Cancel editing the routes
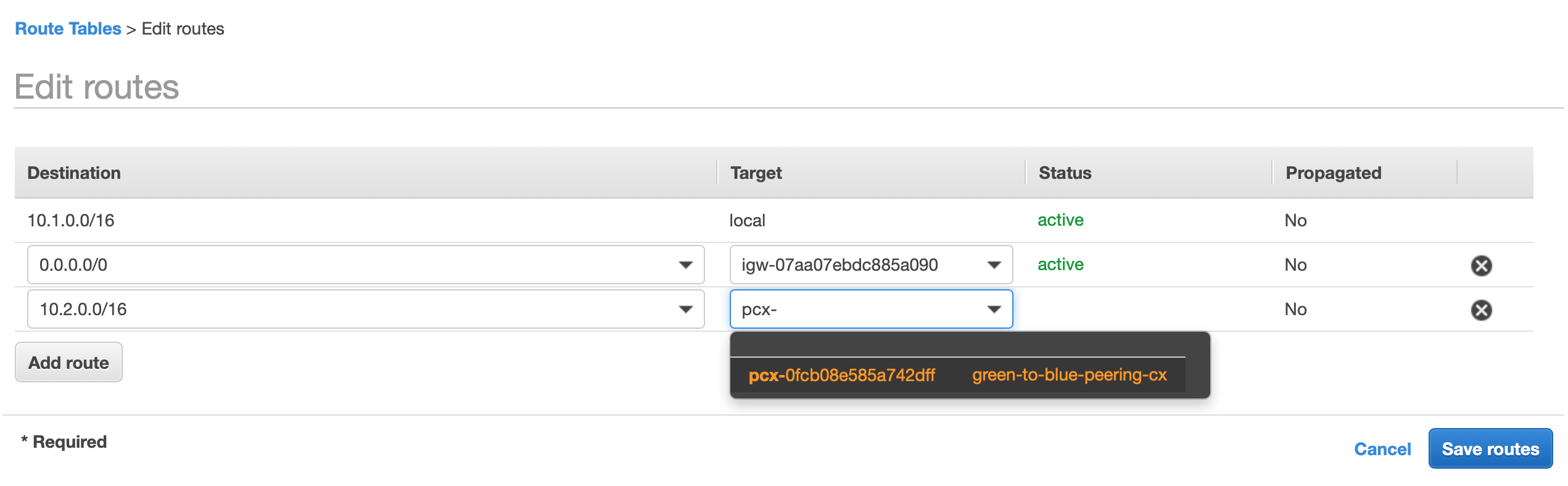 pos(1382,449)
